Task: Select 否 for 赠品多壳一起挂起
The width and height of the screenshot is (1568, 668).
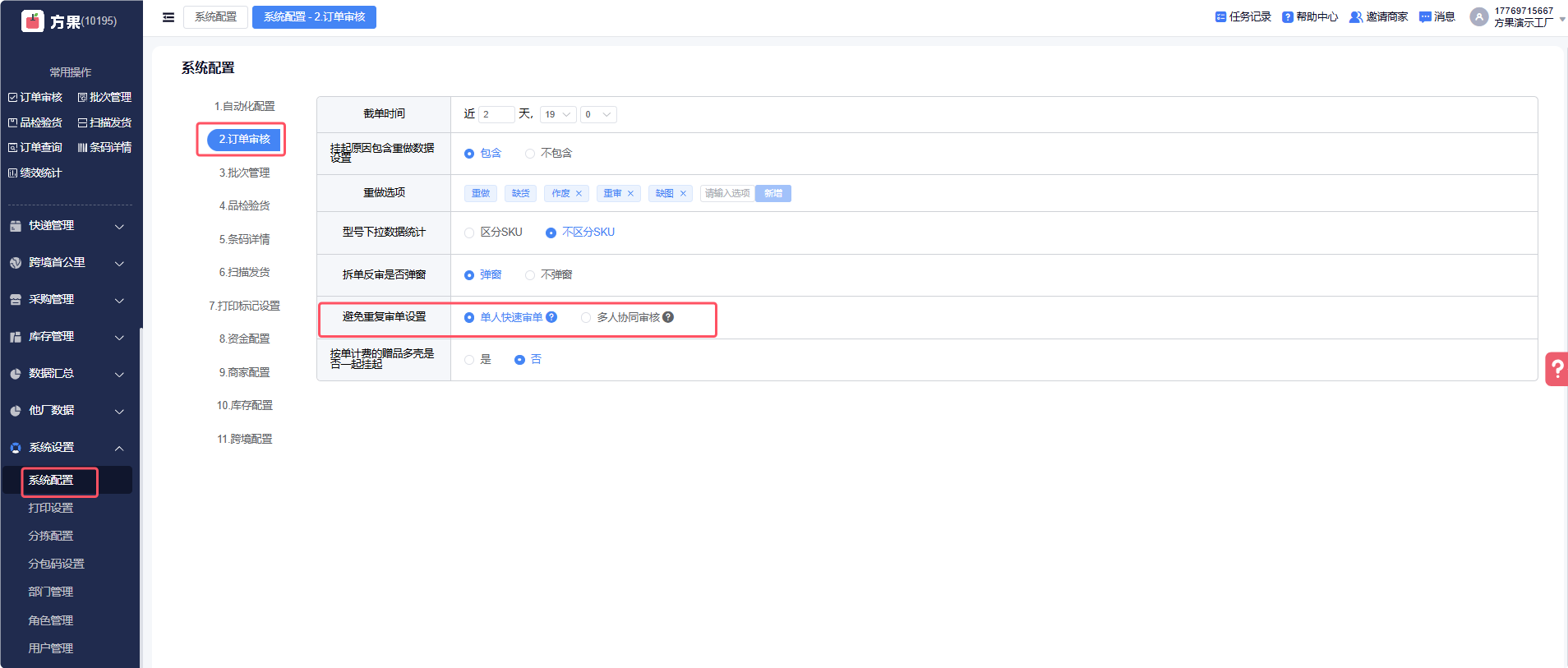Action: pyautogui.click(x=519, y=360)
